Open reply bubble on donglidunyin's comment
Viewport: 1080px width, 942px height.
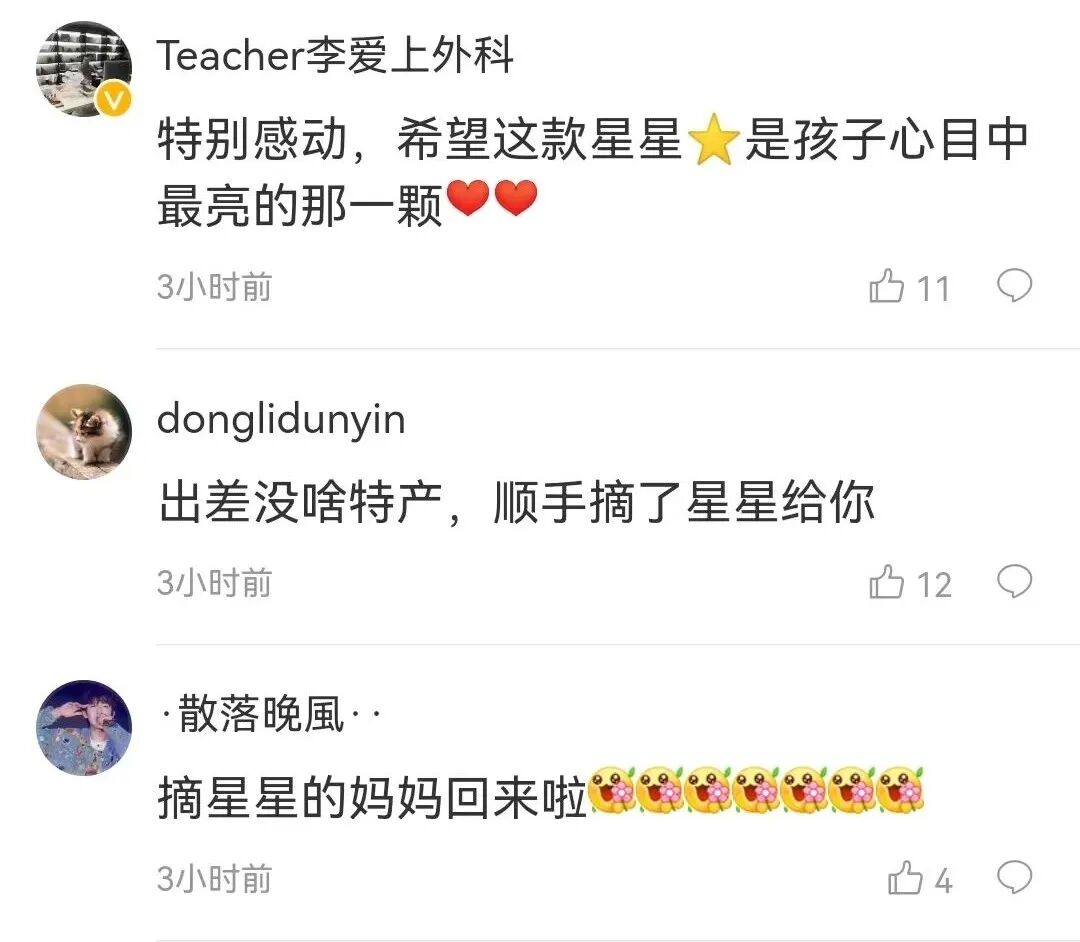tap(1015, 581)
